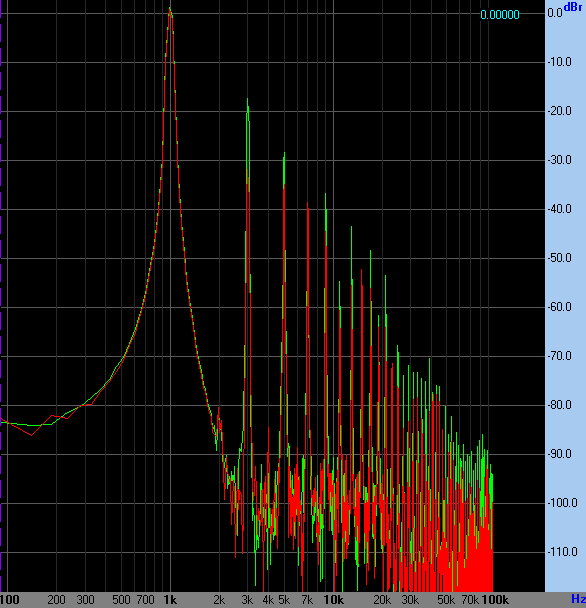The image size is (586, 608).
Task: Click the fifth harmonic peak near 5k
Action: [284, 154]
